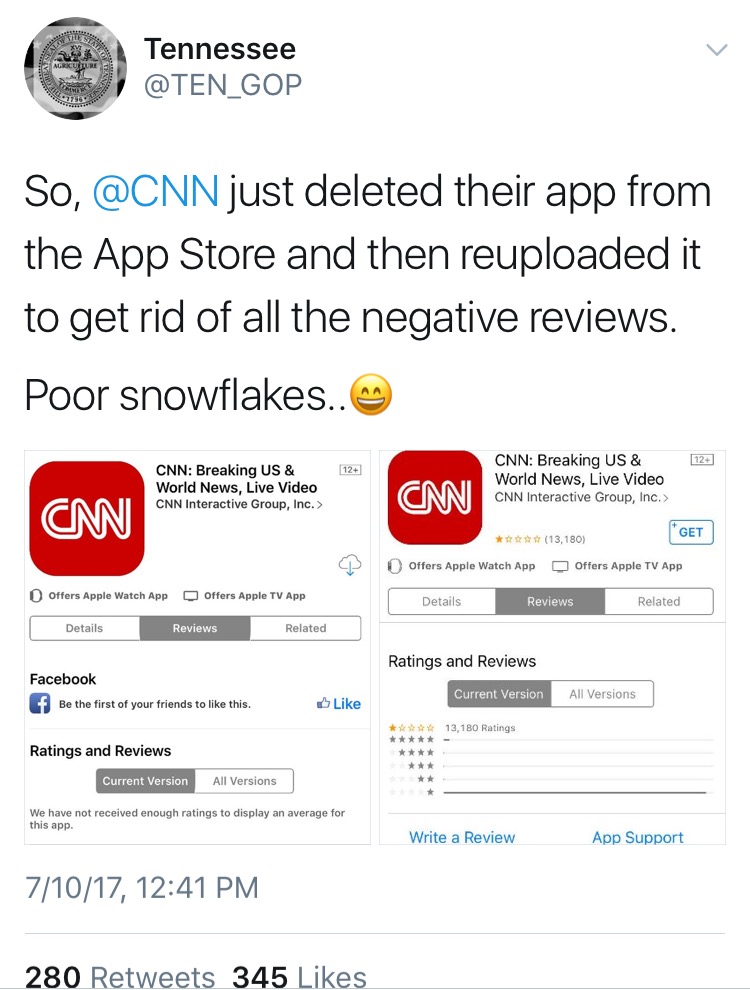This screenshot has height=990, width=750.
Task: Expand CNN Interactive Group developer chevron right
Action: click(665, 498)
